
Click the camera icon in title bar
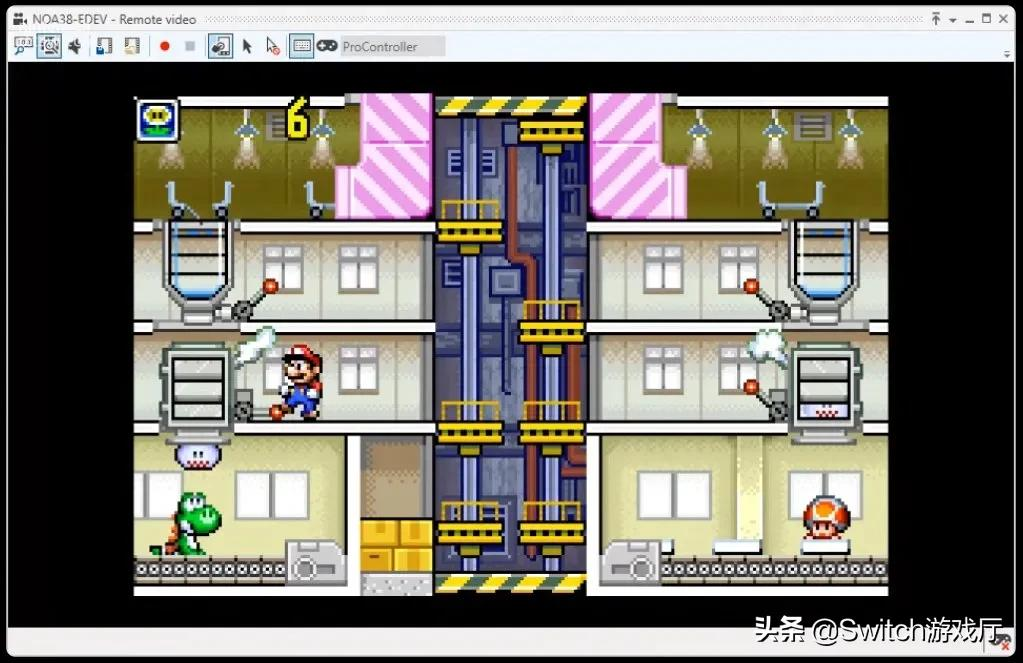pyautogui.click(x=19, y=19)
